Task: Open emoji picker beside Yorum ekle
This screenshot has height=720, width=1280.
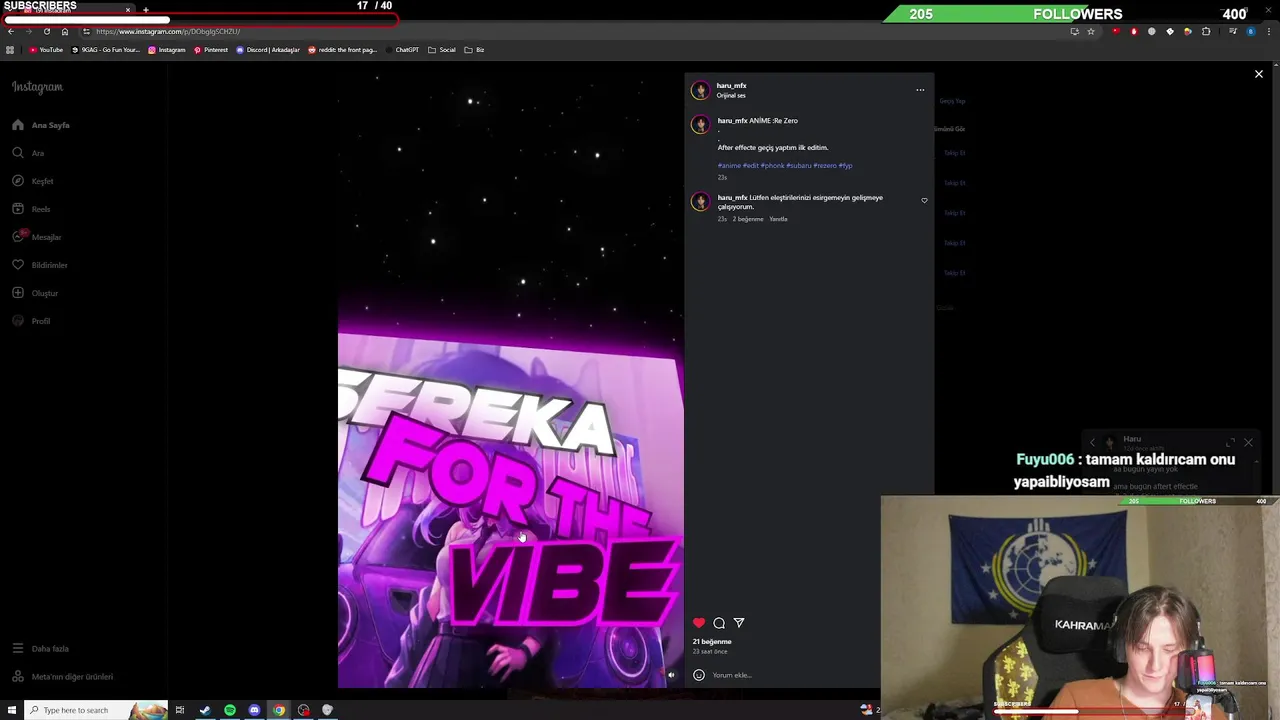Action: (699, 675)
